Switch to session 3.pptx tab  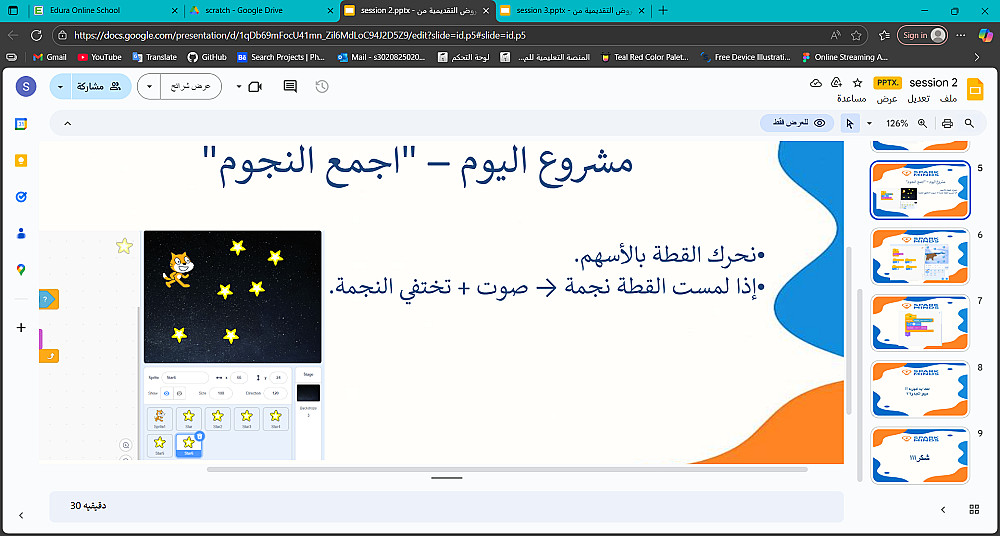[574, 10]
